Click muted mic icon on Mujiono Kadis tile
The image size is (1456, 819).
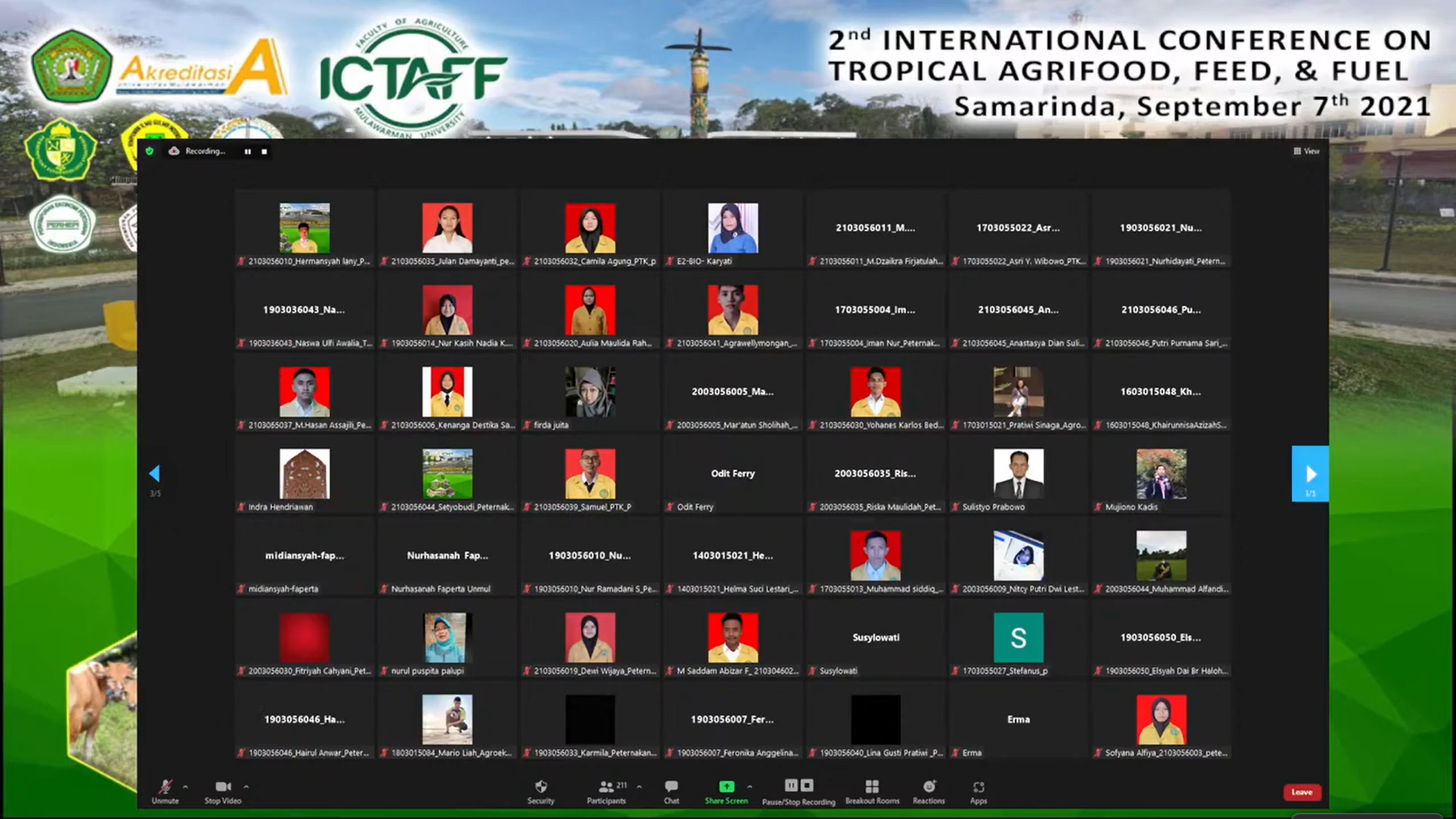[x=1098, y=507]
